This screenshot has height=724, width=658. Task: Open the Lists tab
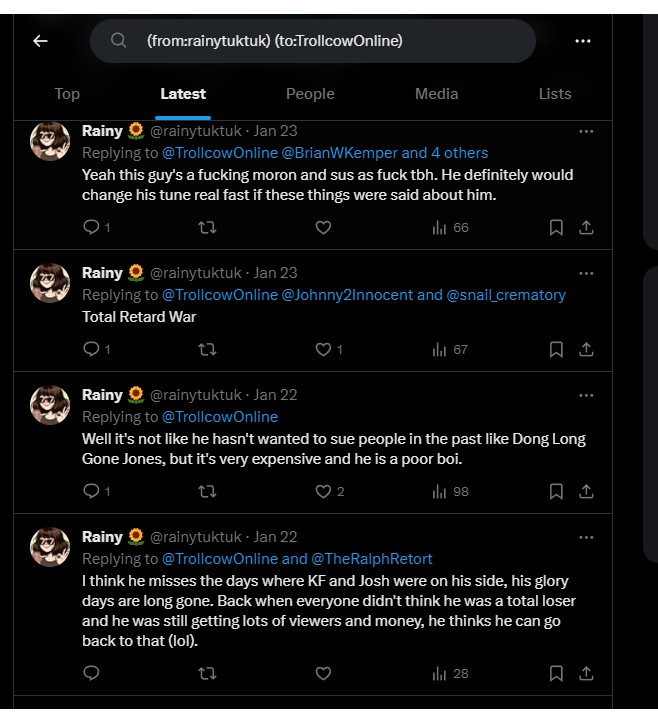[x=555, y=94]
